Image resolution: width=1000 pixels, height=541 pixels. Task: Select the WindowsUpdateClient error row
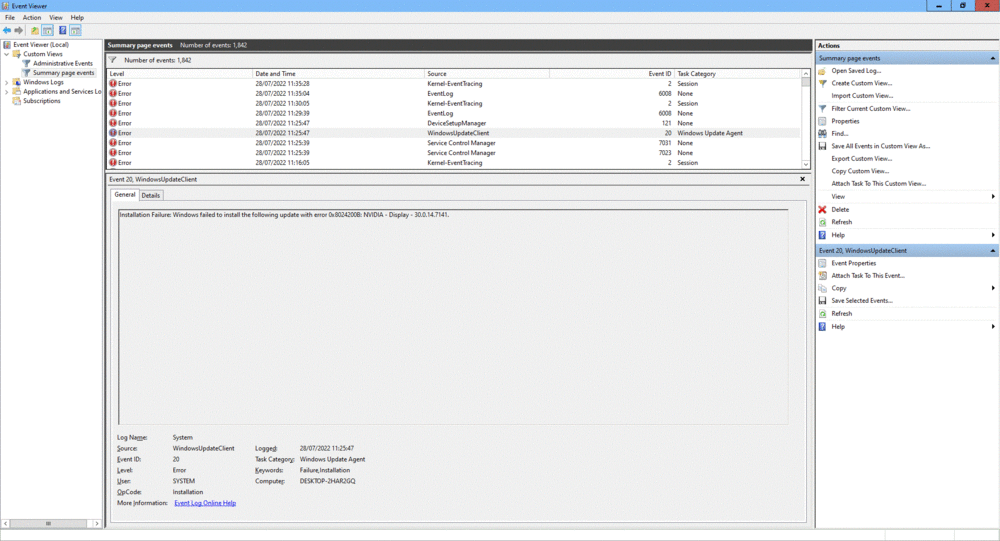[x=453, y=133]
